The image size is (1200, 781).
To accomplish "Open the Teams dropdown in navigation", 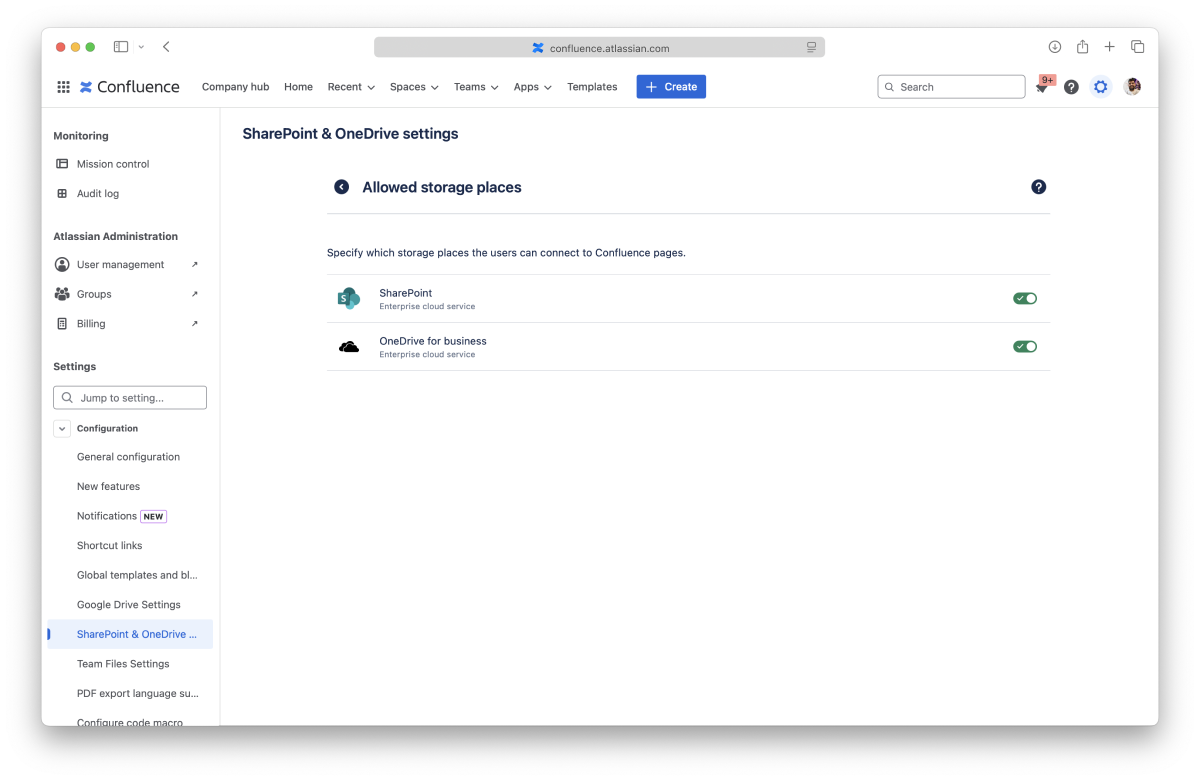I will coord(475,87).
